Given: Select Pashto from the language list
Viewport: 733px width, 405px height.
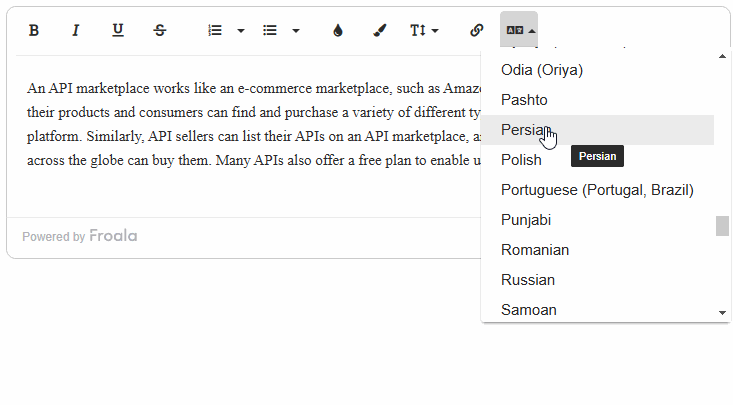Looking at the screenshot, I should [x=597, y=100].
